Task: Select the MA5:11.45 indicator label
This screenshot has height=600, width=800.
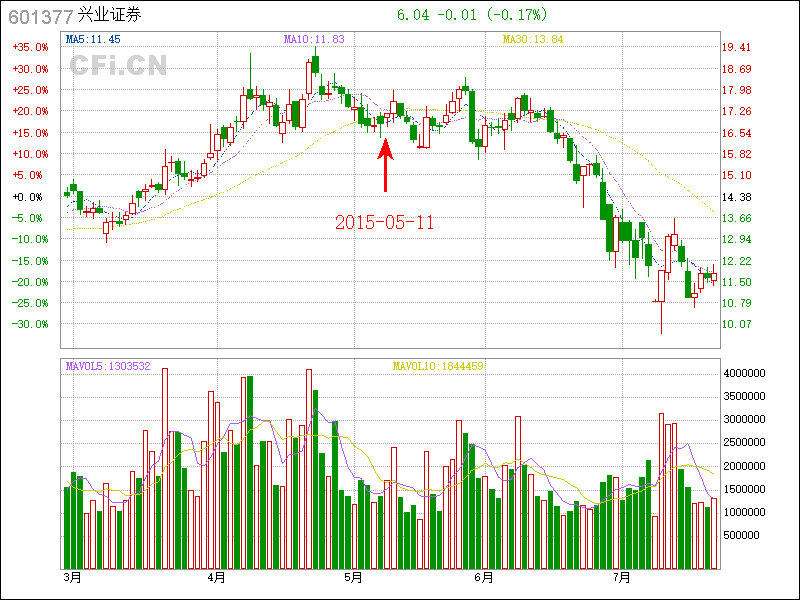Action: 93,39
